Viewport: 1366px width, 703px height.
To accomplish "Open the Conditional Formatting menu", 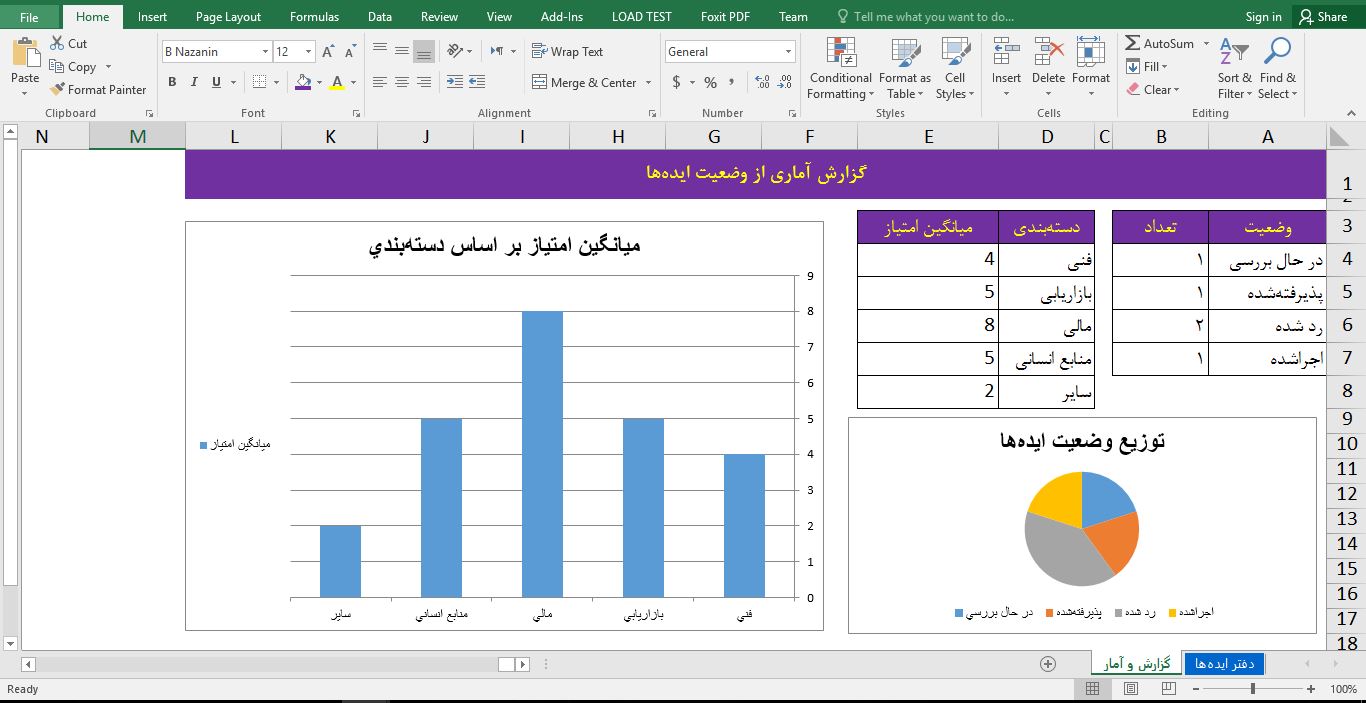I will (x=840, y=68).
